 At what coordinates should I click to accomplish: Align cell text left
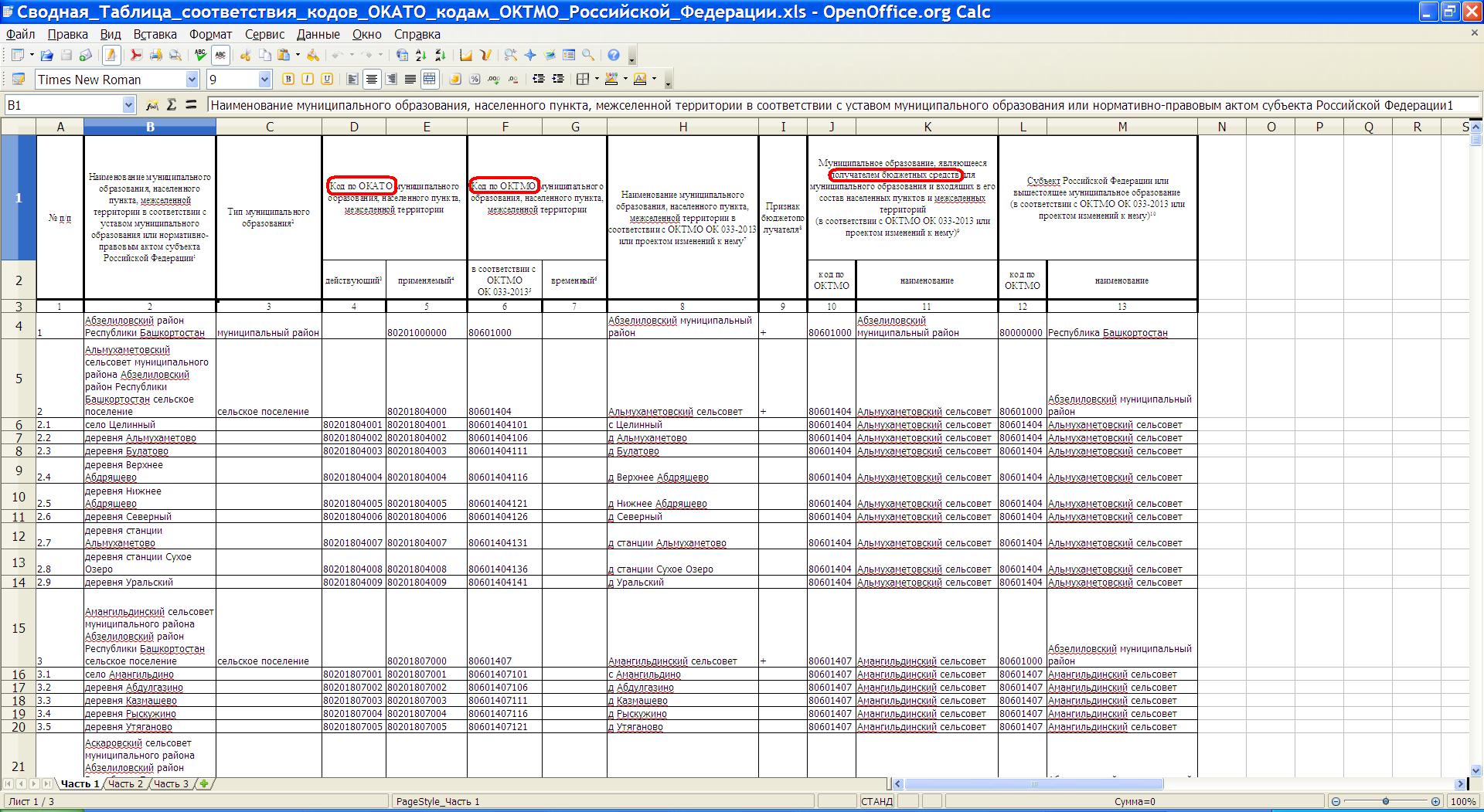click(352, 79)
